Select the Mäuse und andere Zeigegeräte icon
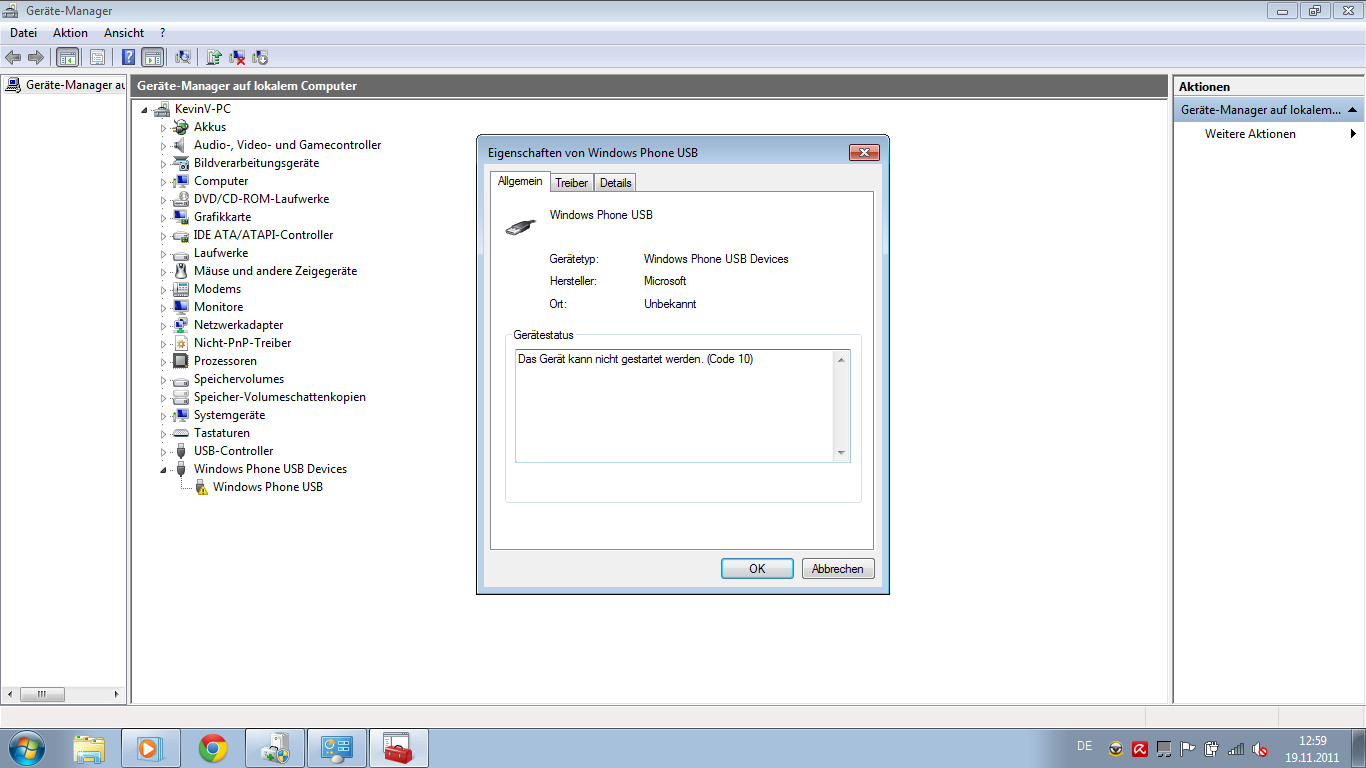 click(180, 271)
